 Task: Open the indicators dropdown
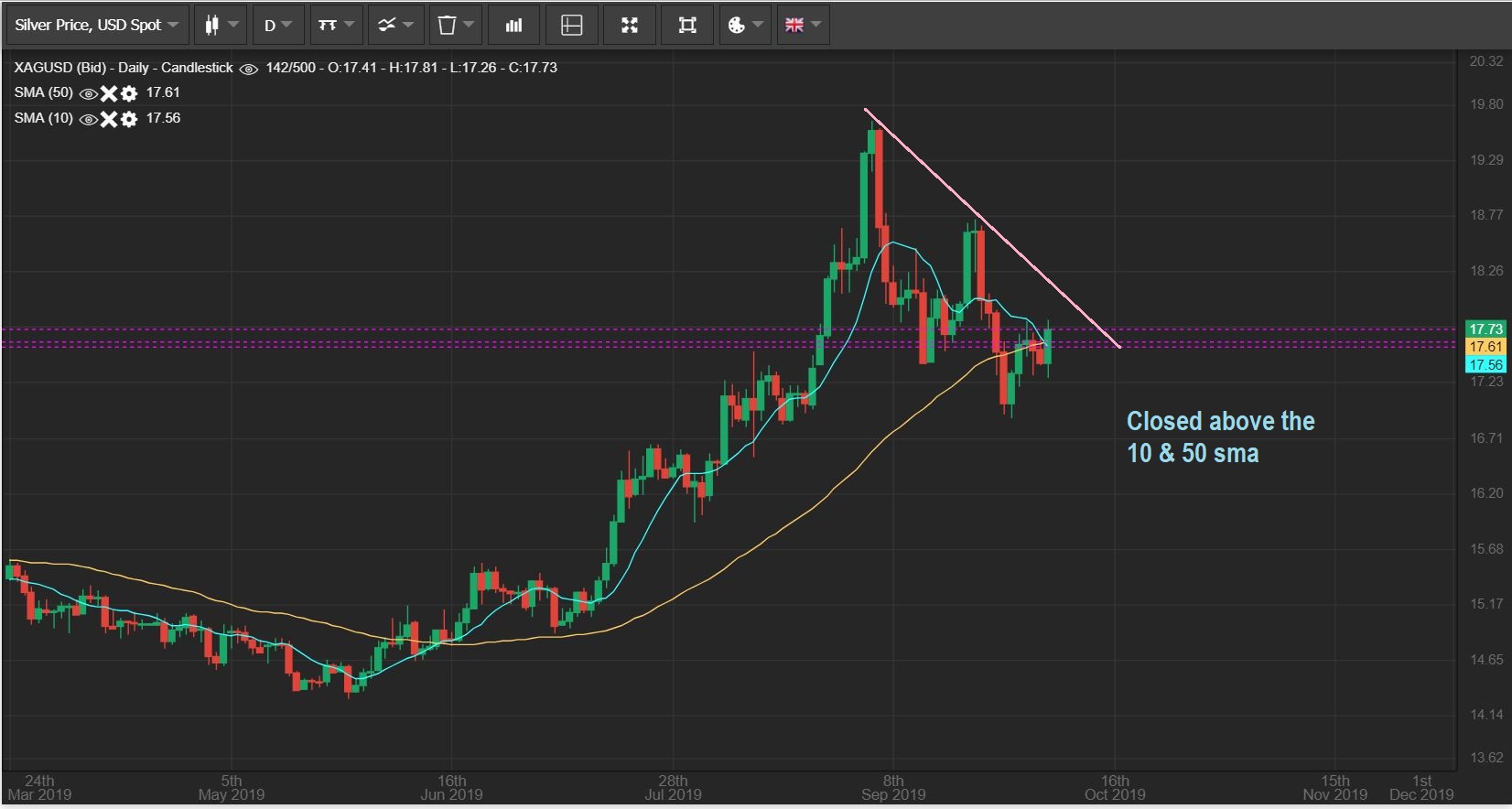pos(395,25)
